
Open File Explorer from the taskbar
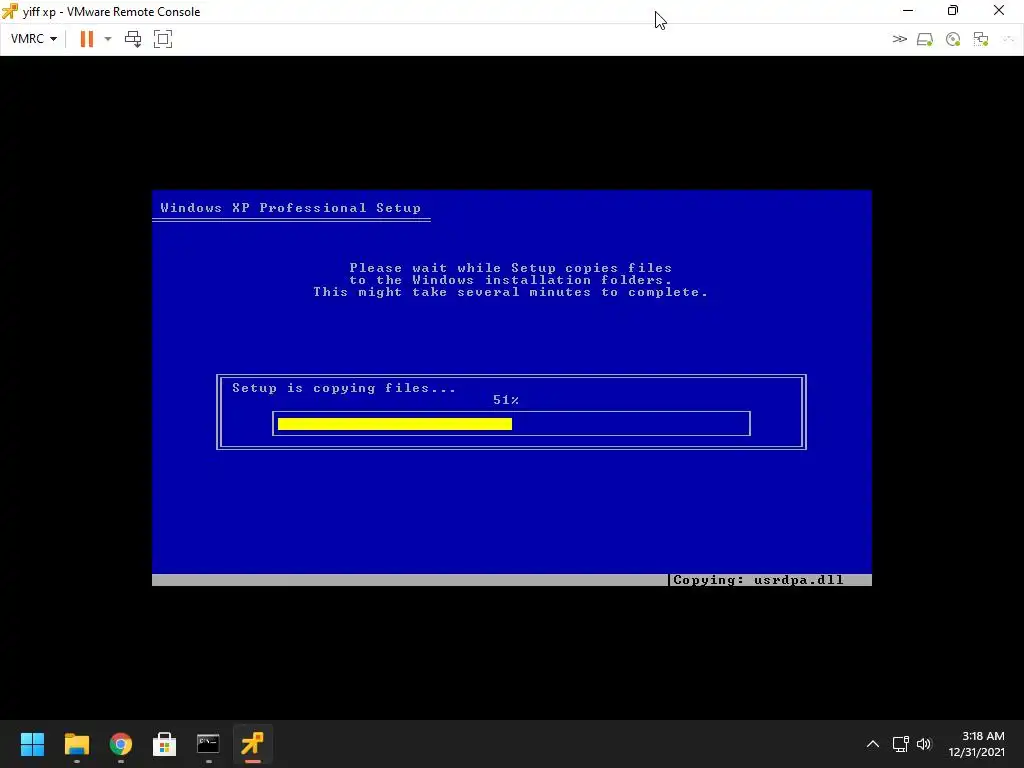[x=76, y=744]
